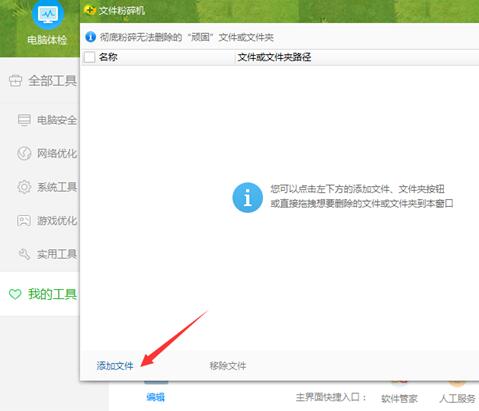Click the 实用工具 wrench icon
479x411 pixels.
(24, 254)
